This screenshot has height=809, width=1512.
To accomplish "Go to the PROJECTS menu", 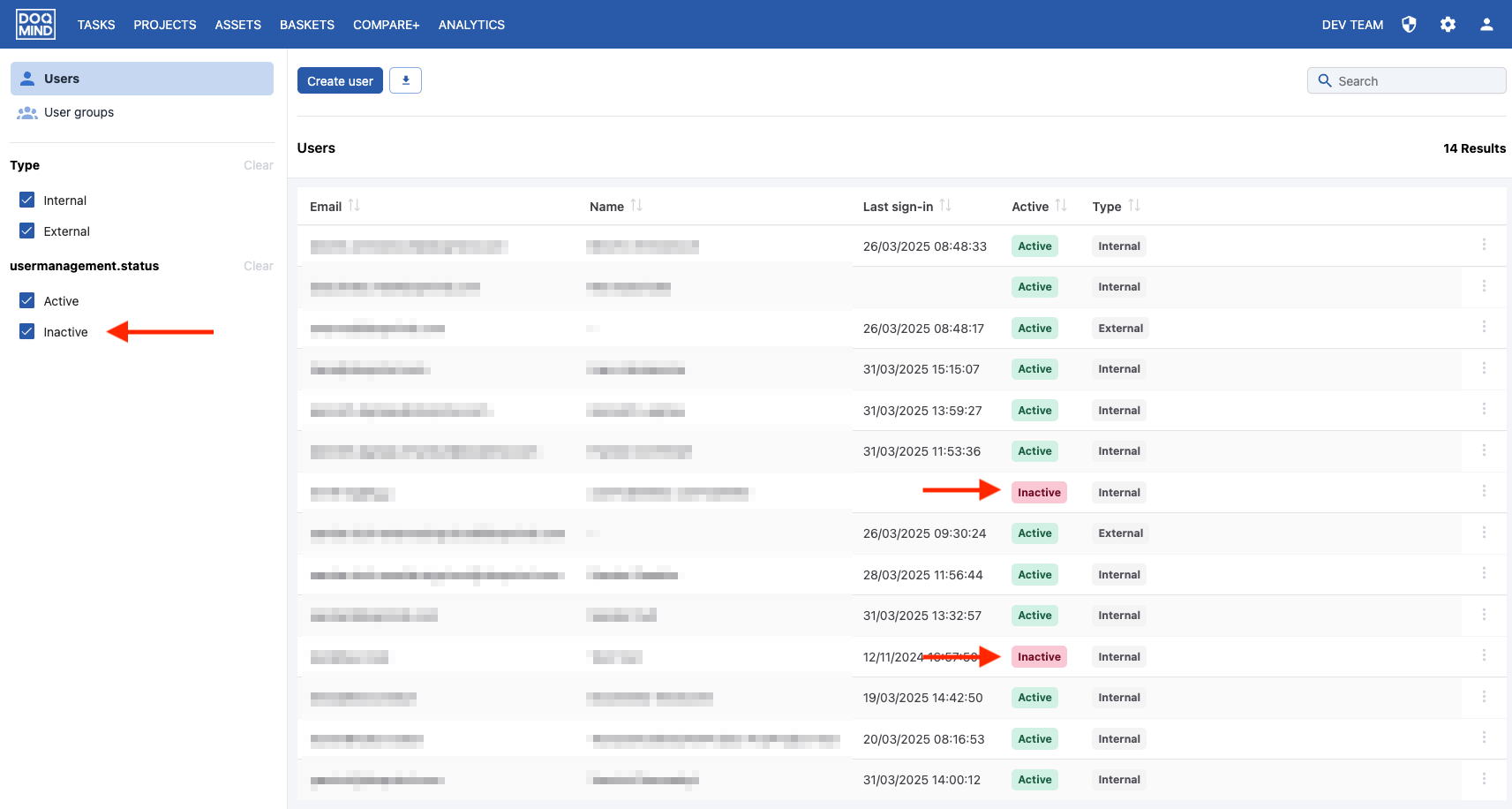I will click(165, 25).
